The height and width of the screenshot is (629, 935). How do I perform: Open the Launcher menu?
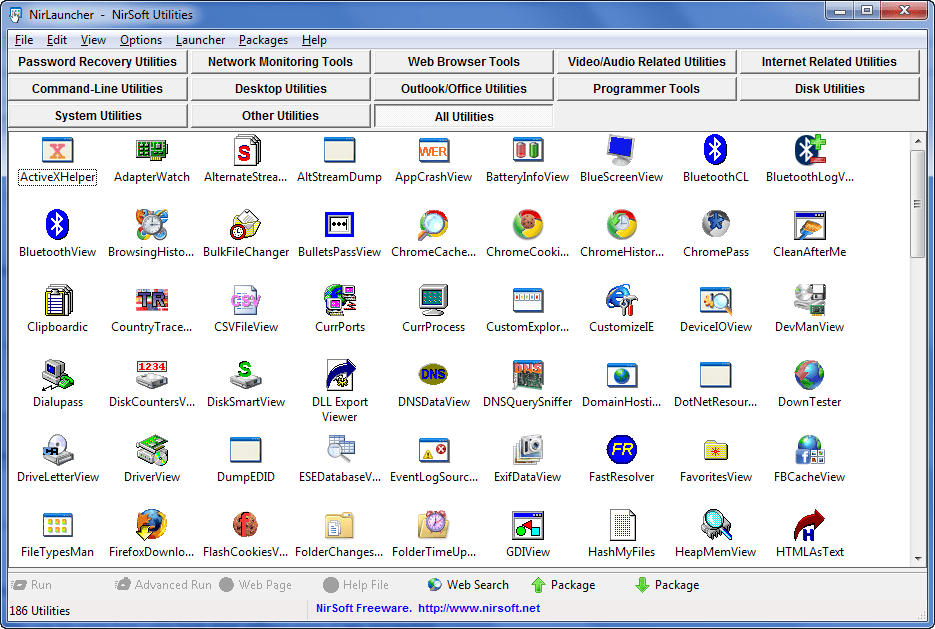coord(200,40)
